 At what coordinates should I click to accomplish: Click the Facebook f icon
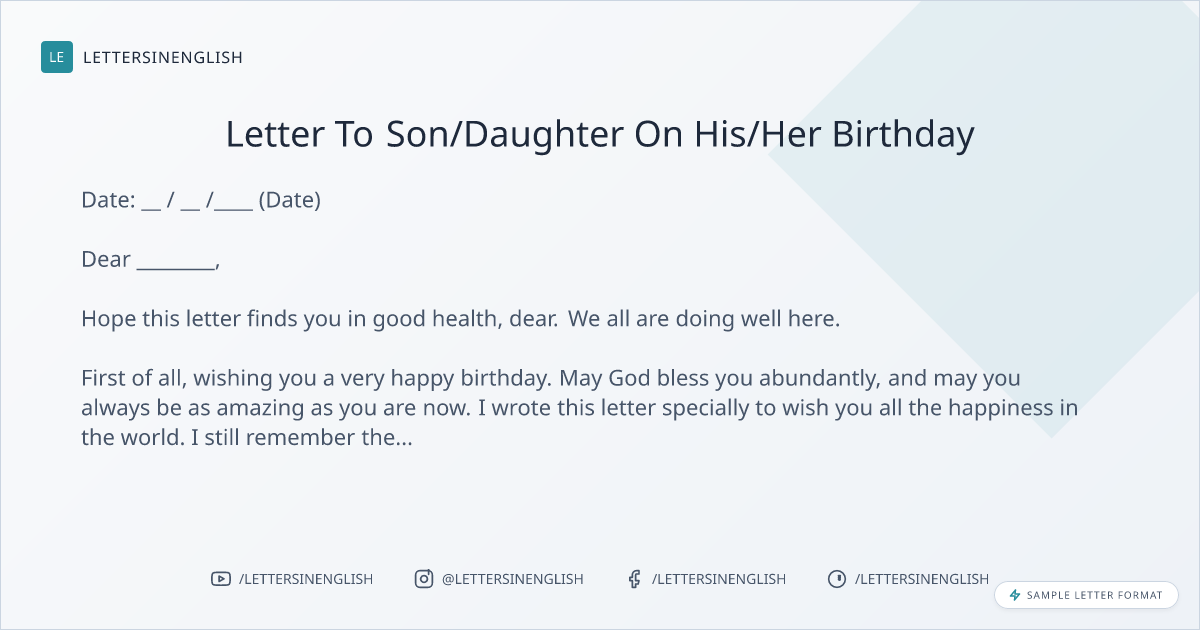(634, 579)
